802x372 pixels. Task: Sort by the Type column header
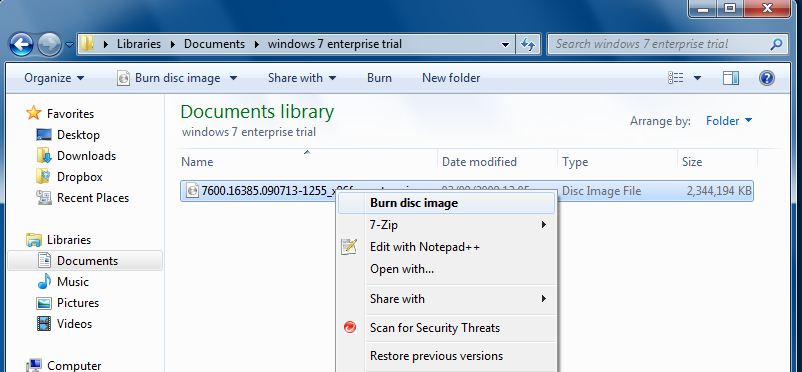(617, 162)
